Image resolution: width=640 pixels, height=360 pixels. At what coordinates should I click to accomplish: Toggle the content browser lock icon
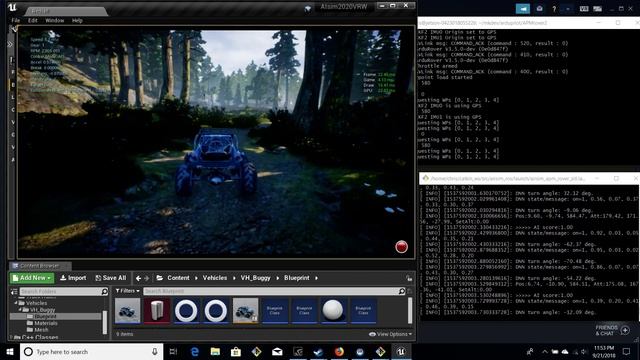coord(409,278)
